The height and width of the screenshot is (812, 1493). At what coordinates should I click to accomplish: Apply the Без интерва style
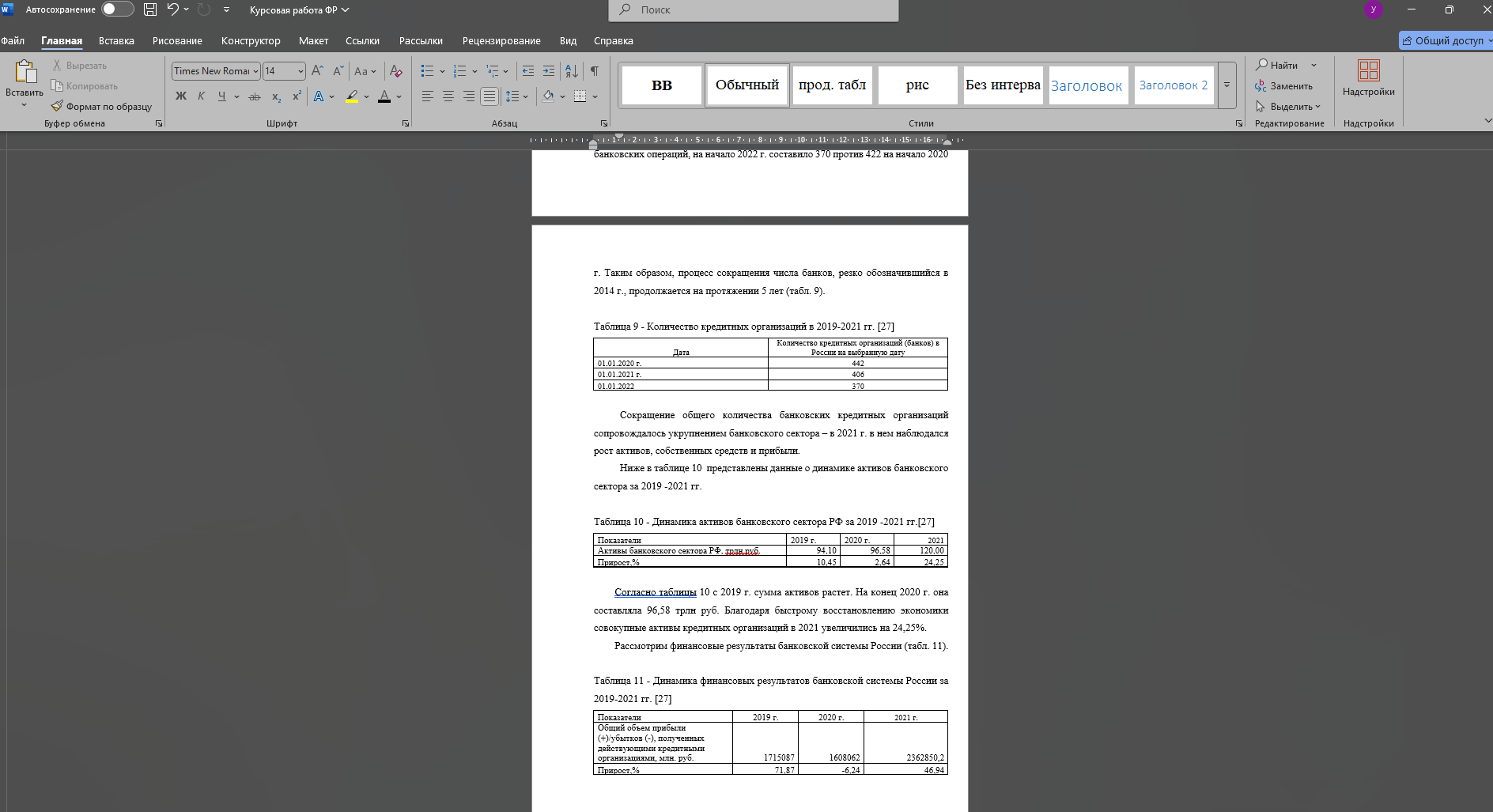(1003, 85)
